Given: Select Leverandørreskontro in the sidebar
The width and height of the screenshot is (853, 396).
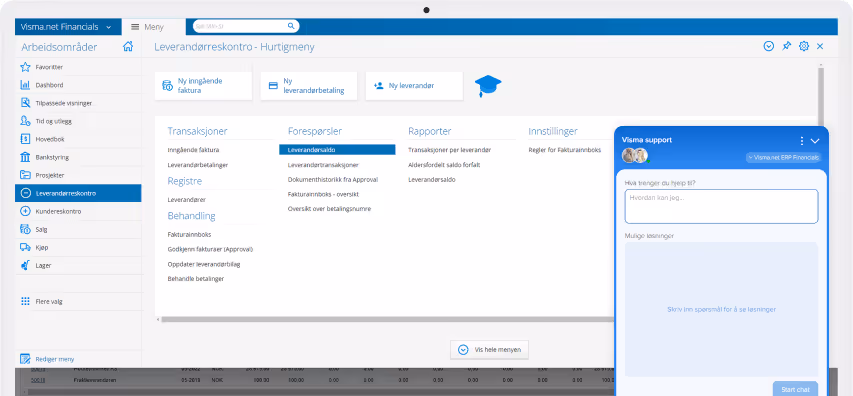Looking at the screenshot, I should 78,193.
